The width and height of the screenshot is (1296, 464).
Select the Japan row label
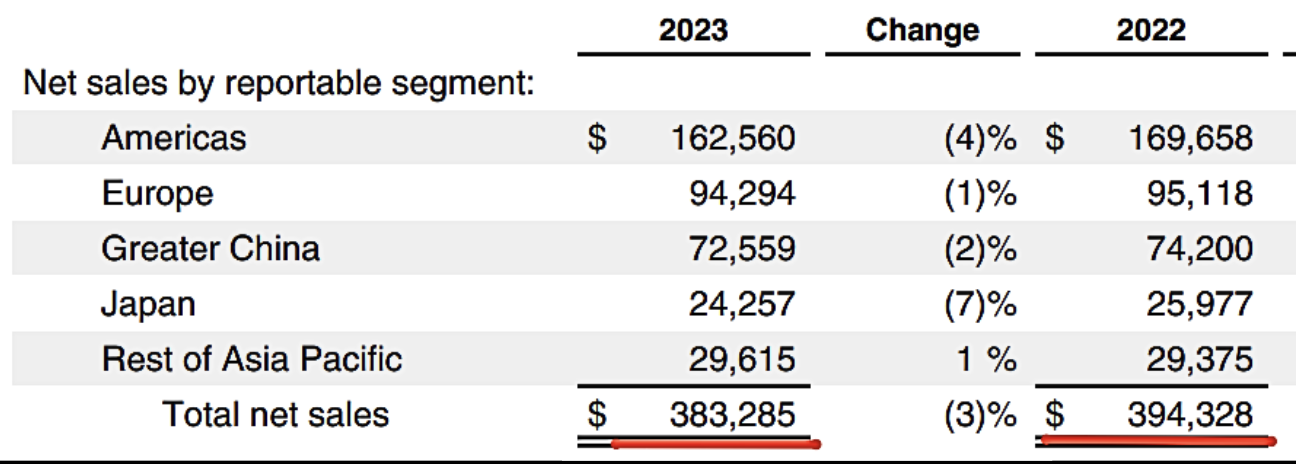tap(147, 303)
